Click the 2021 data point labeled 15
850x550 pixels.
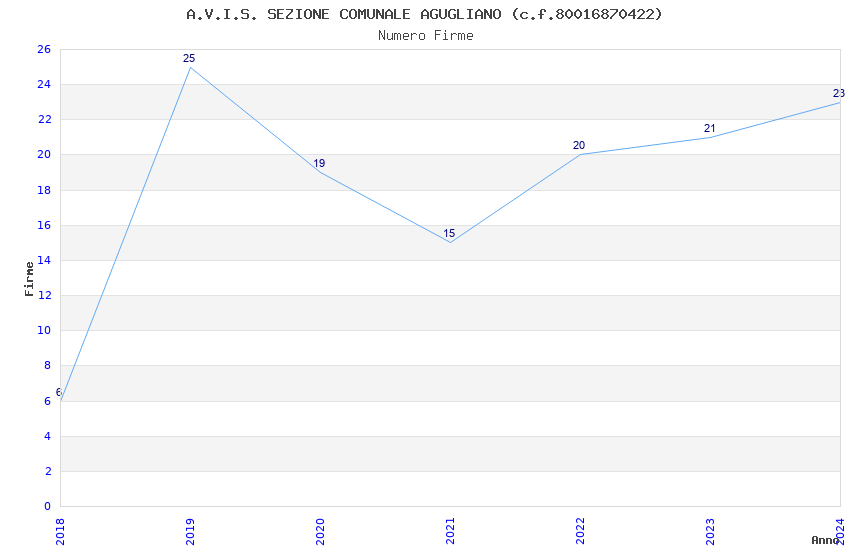tap(450, 242)
